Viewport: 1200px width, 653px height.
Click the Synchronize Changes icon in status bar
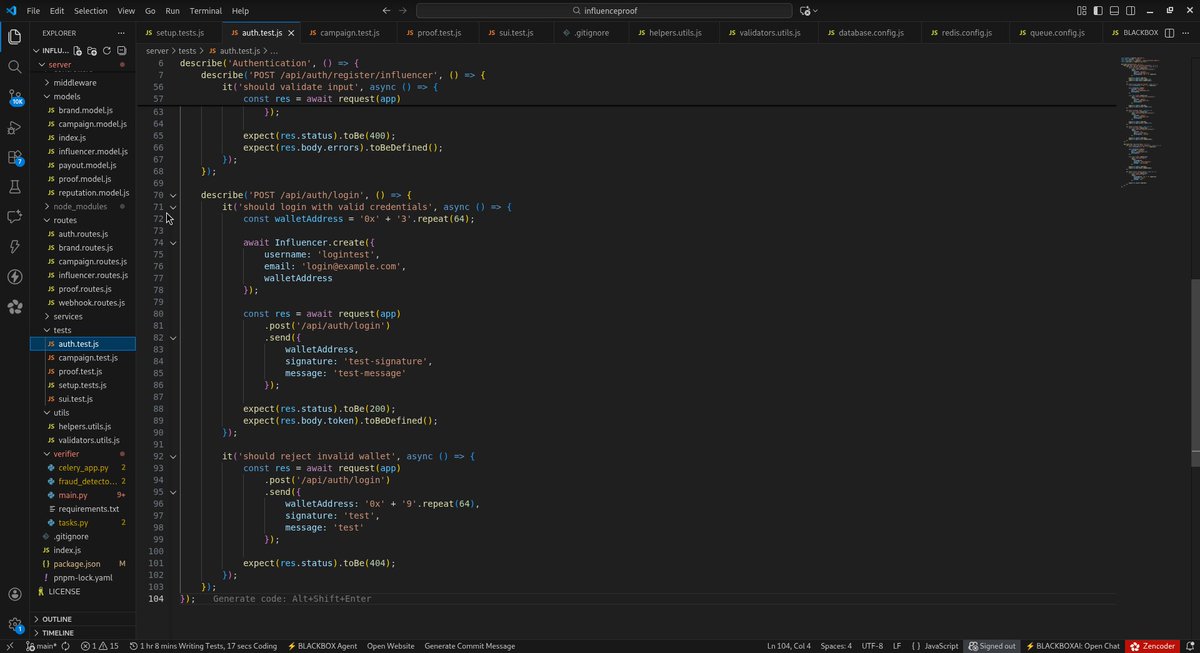tap(67, 646)
